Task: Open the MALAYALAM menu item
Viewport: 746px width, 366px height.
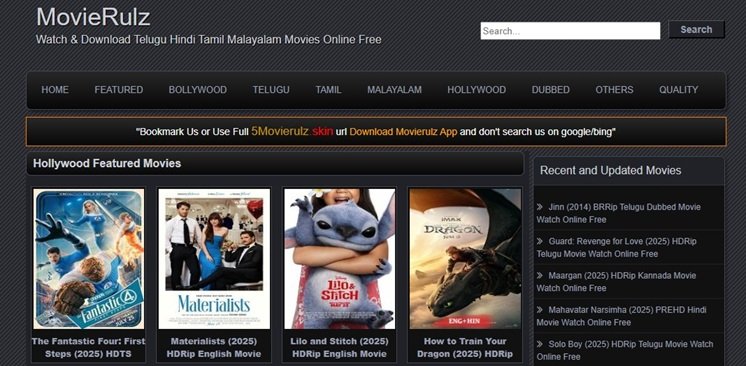Action: click(x=394, y=90)
